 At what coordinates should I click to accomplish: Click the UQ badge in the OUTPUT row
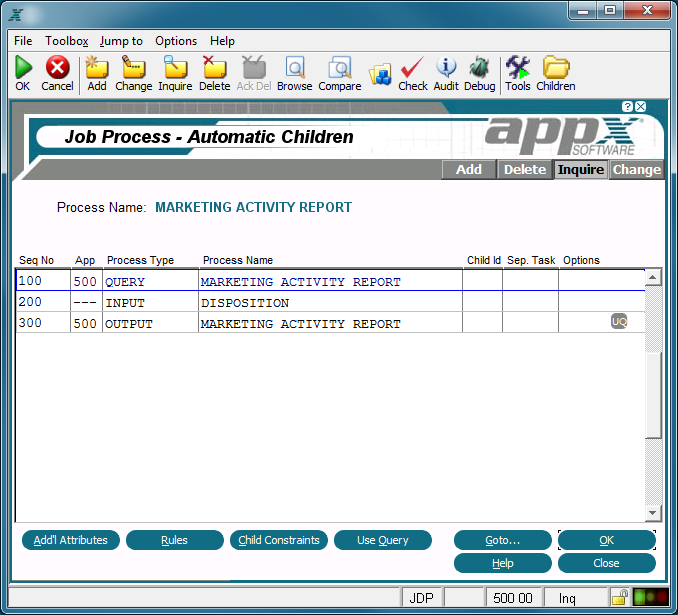pyautogui.click(x=619, y=321)
